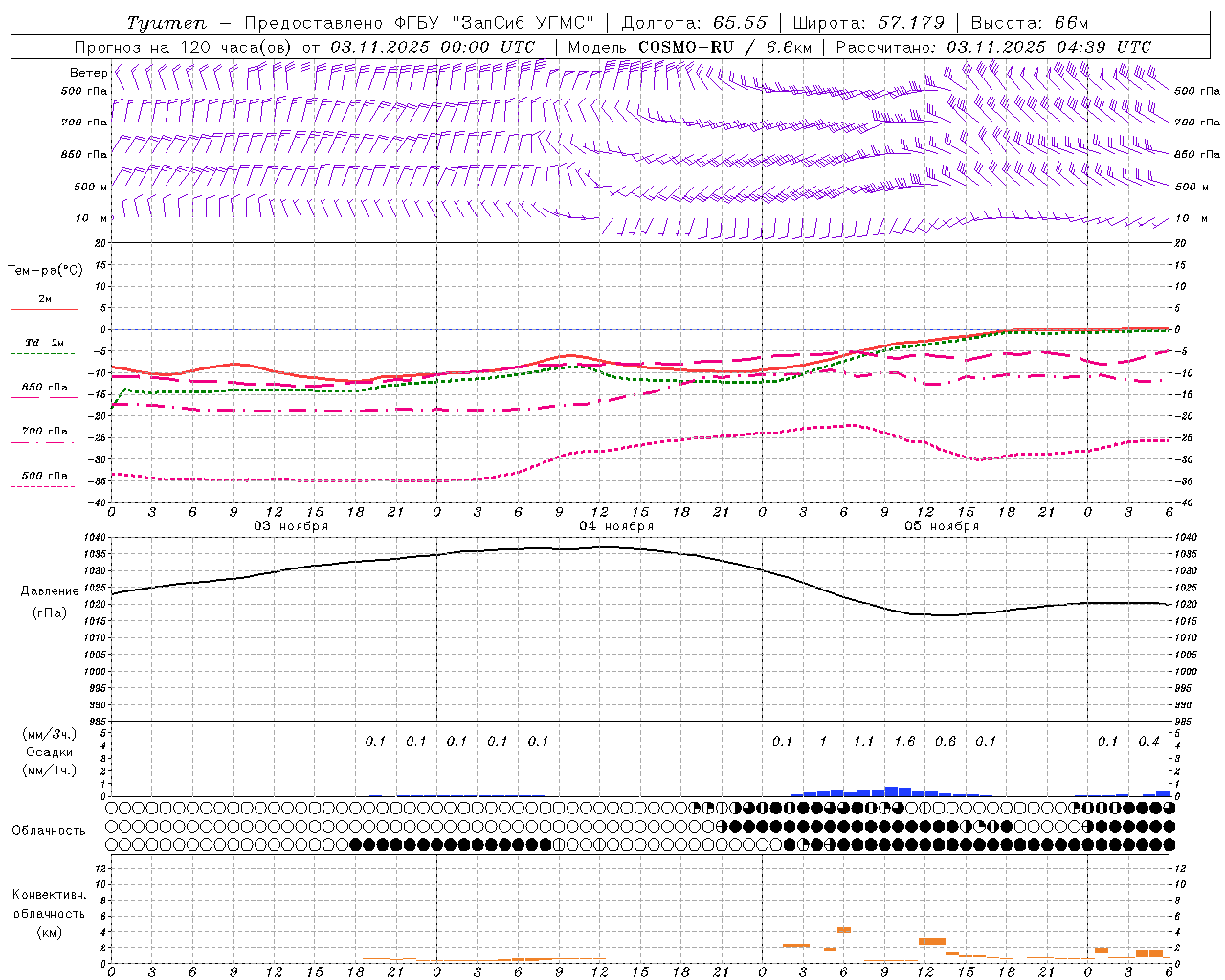This screenshot has height=980, width=1225.
Task: Click the computed time '03.11.2025 04:39 UTC'
Action: coord(1049,47)
